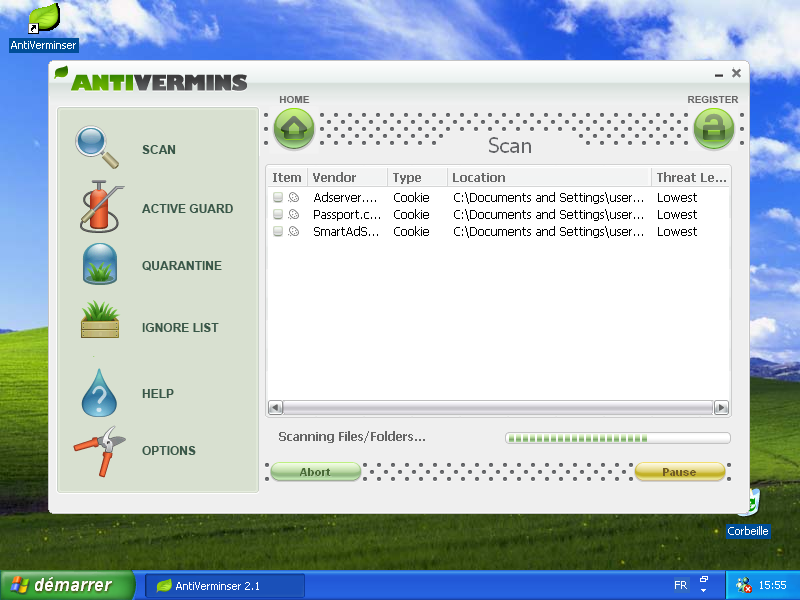Viewport: 800px width, 600px height.
Task: Click the location path in Passport row
Action: click(548, 214)
